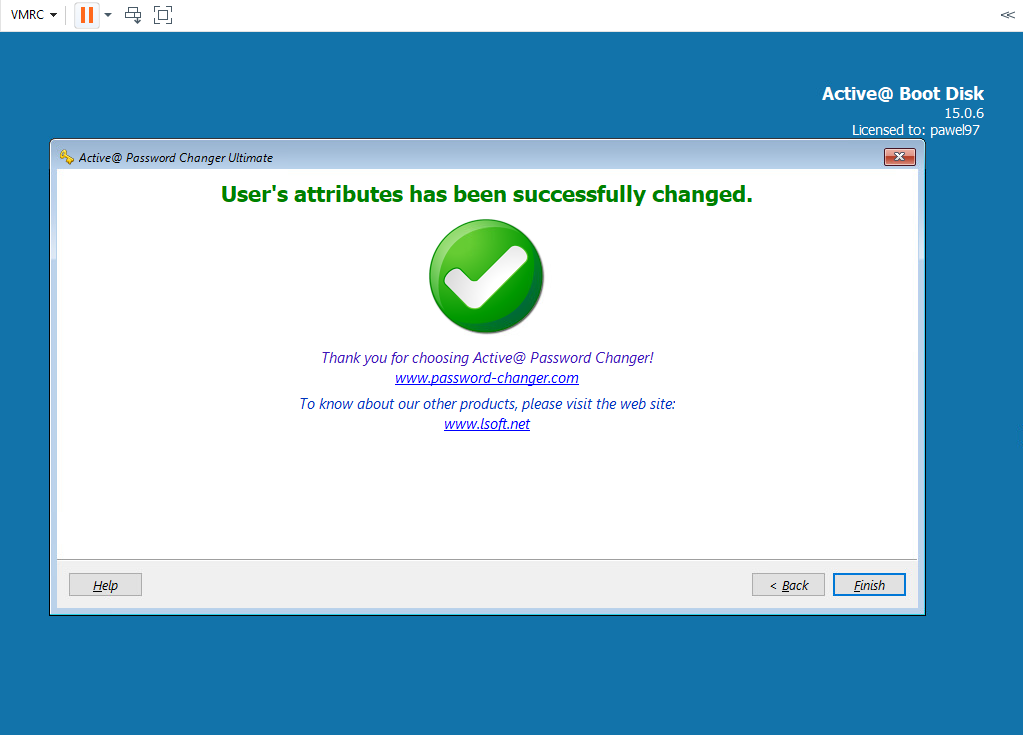Click the 'Thank you for choosing Active@ Password Changer!' text
The width and height of the screenshot is (1023, 735).
coord(487,358)
